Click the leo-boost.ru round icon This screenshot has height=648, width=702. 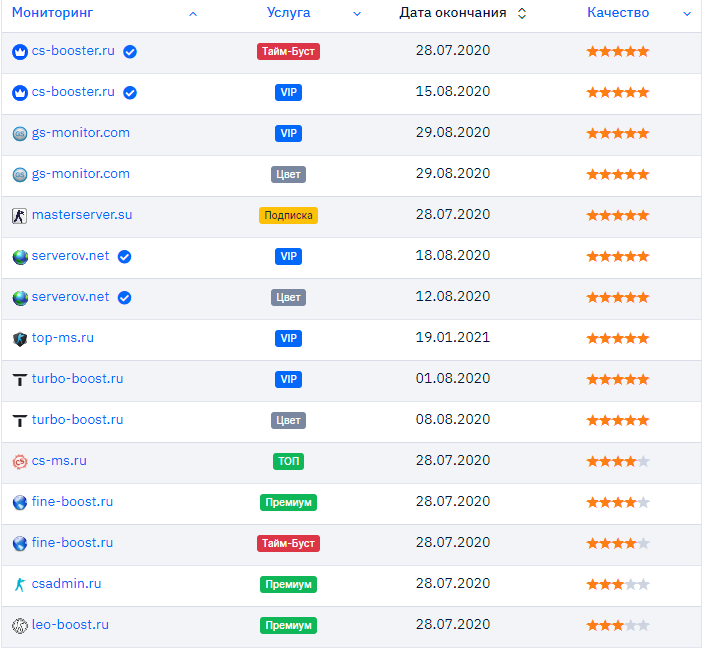[x=20, y=626]
